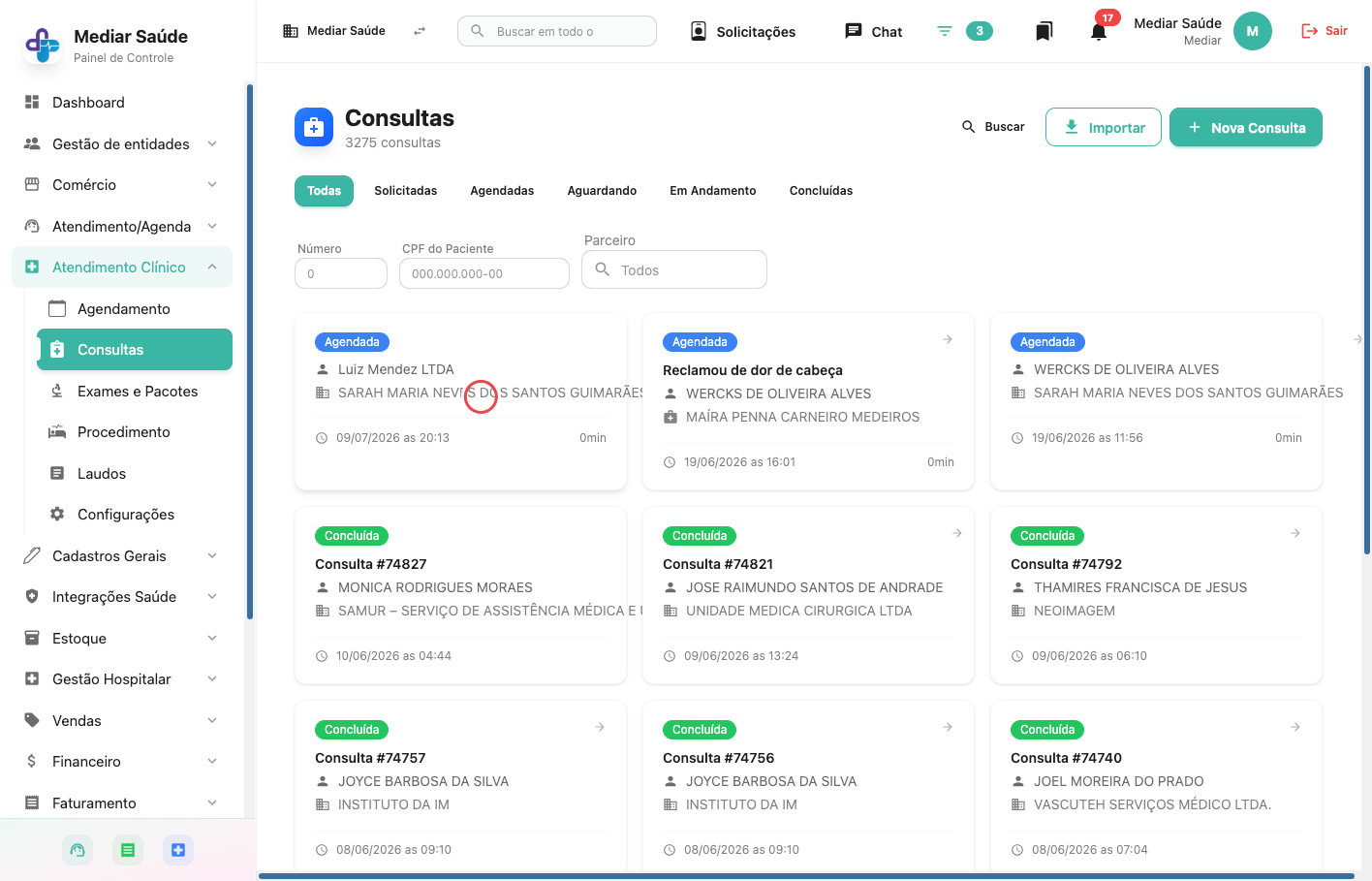
Task: Expand Atendimento/Agenda menu
Action: pyautogui.click(x=122, y=227)
